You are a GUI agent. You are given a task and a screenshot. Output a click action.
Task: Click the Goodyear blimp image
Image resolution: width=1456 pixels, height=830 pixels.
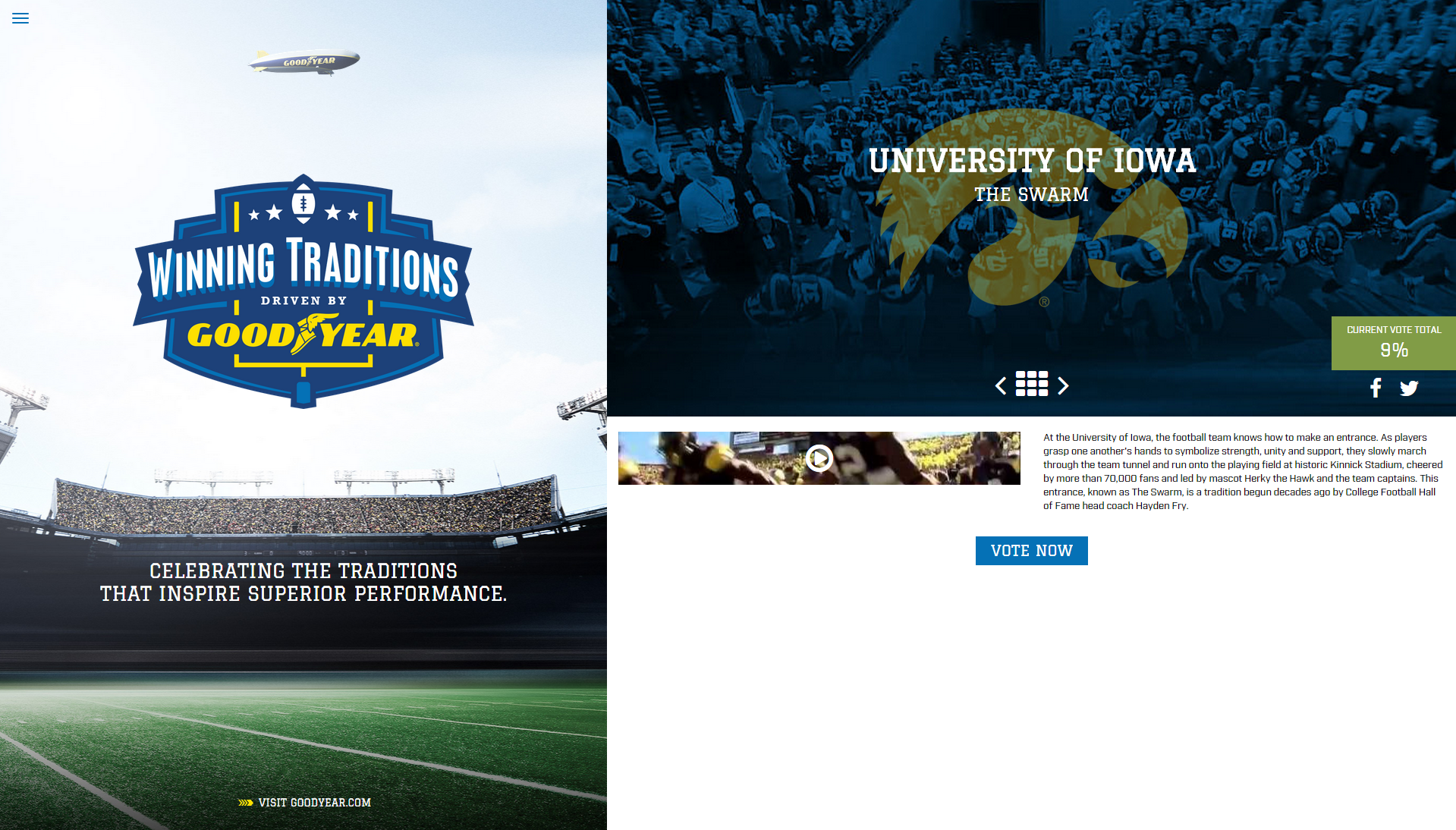pos(304,61)
